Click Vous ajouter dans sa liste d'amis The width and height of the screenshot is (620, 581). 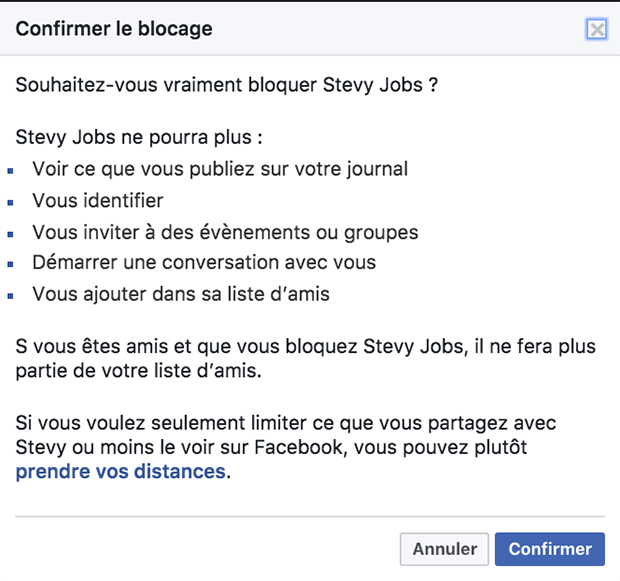tap(181, 295)
